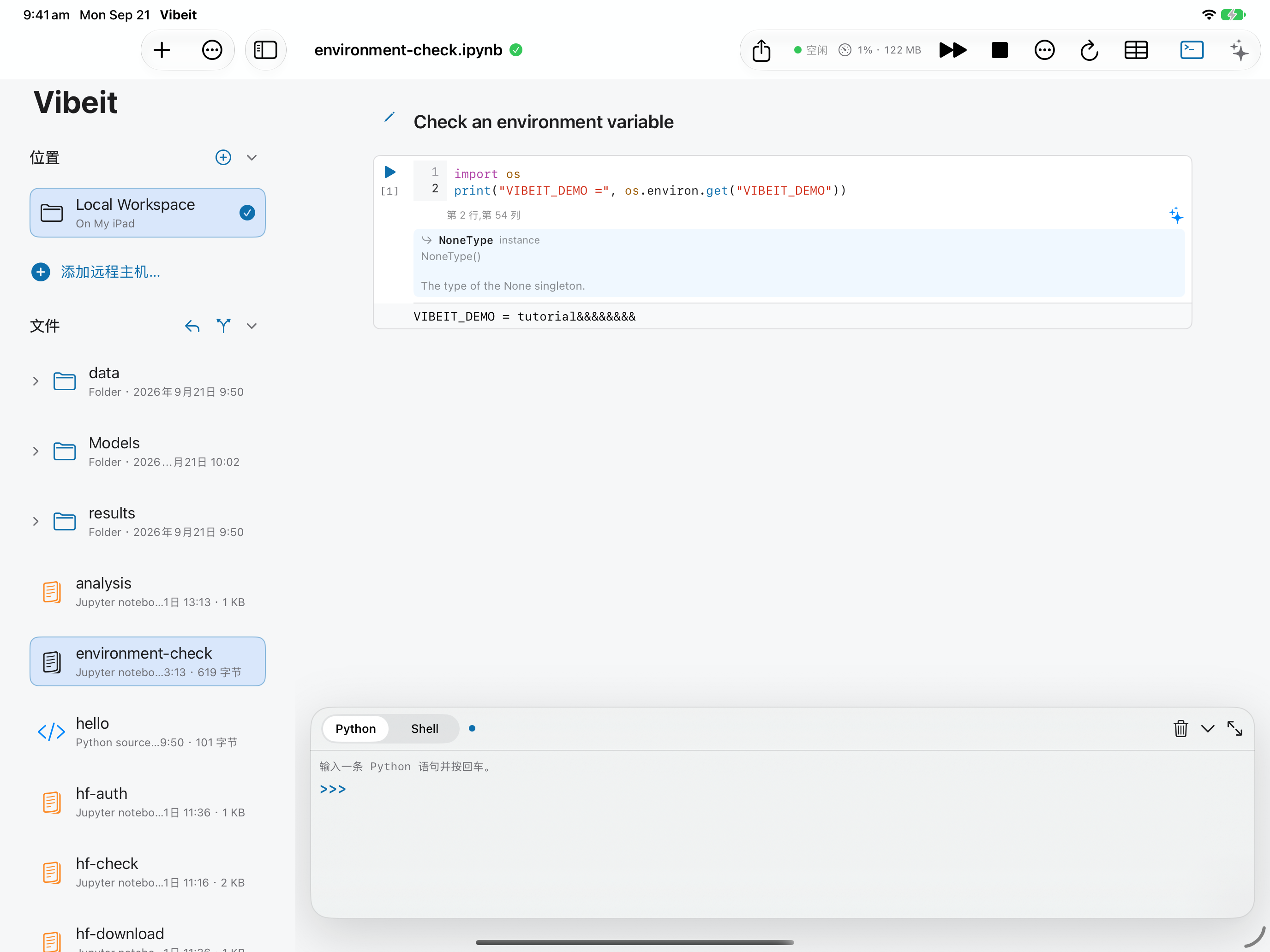1270x952 pixels.
Task: Stop the kernel with the square icon
Action: coord(999,50)
